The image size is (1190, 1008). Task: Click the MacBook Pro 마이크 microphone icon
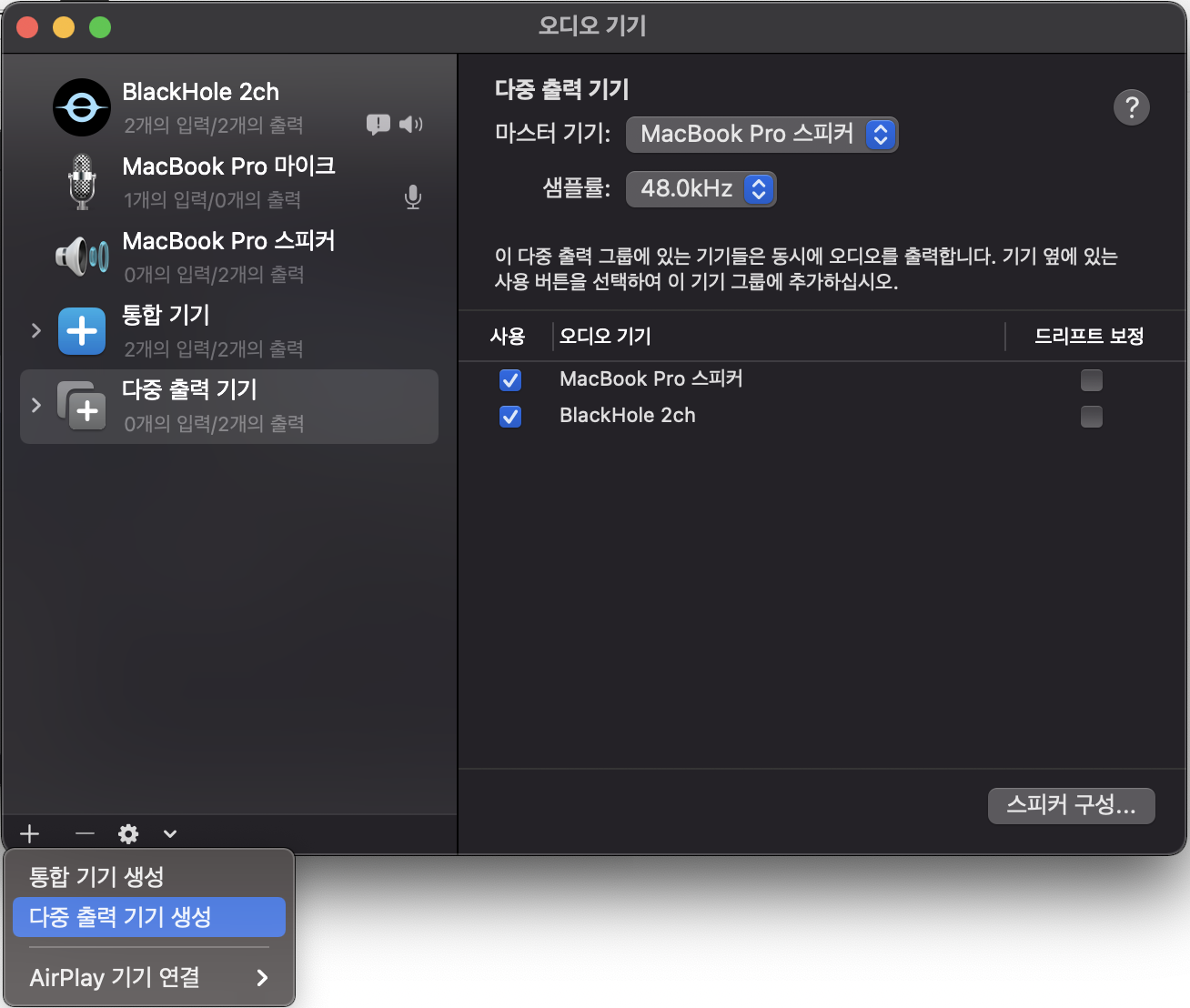pos(82,182)
